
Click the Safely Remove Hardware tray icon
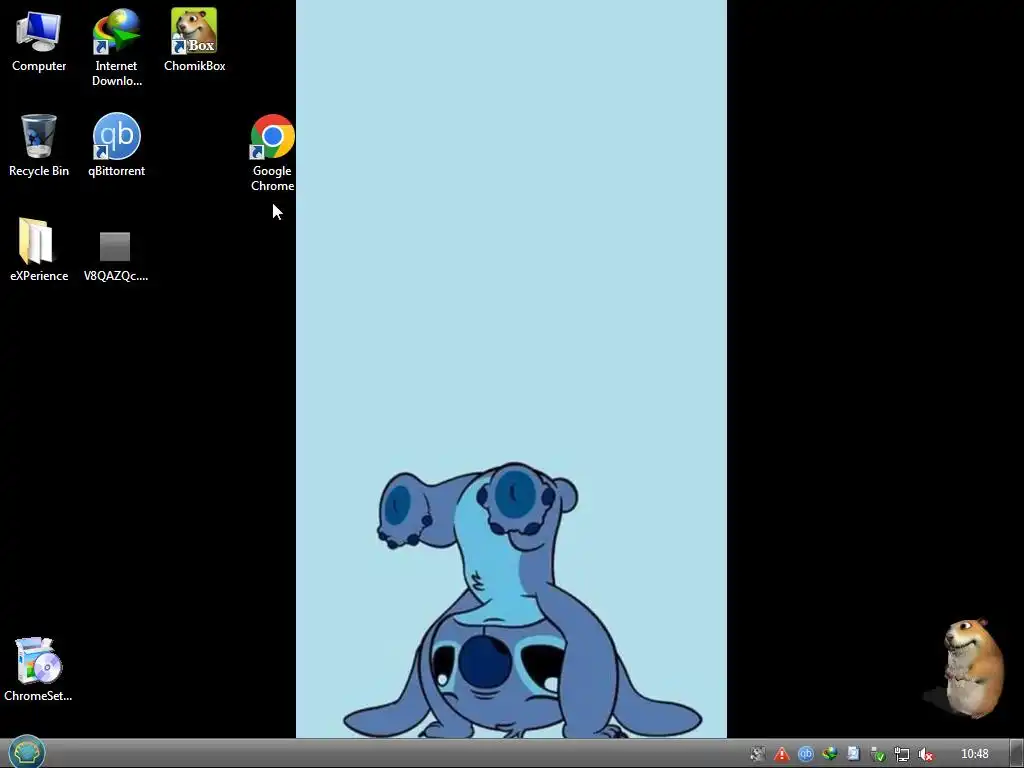pyautogui.click(x=878, y=755)
